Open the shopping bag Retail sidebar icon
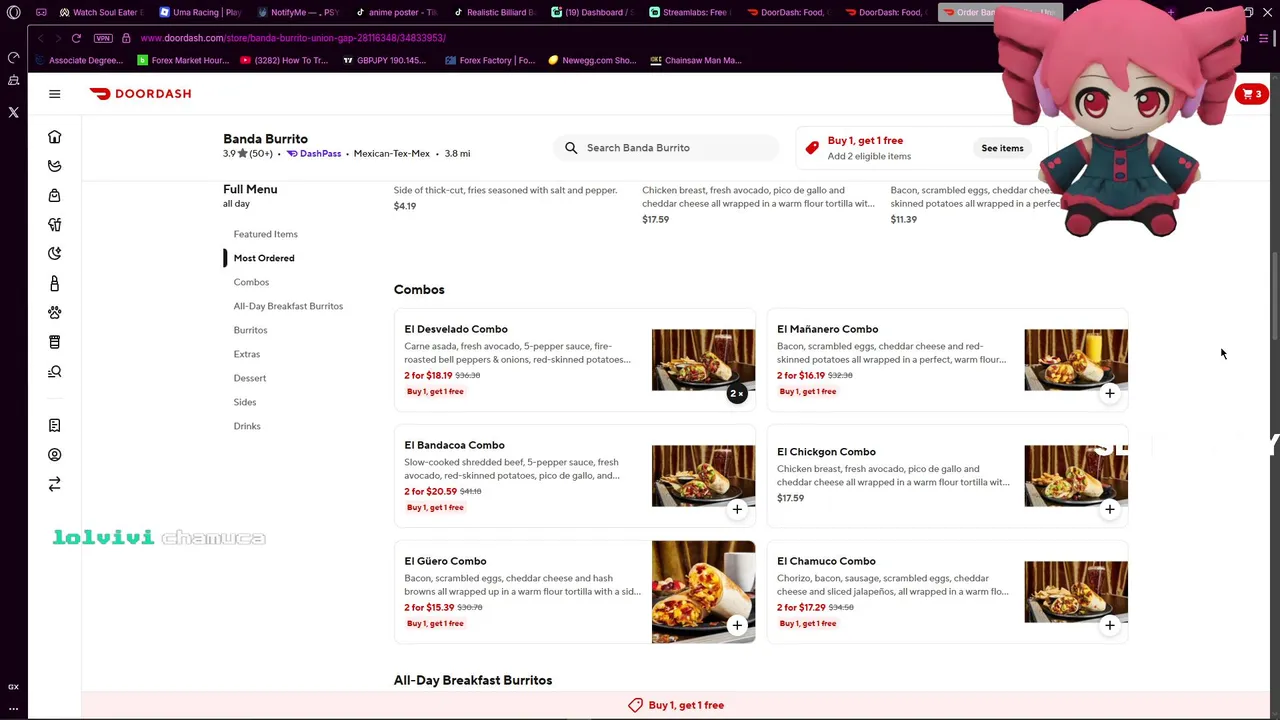Image resolution: width=1280 pixels, height=720 pixels. [55, 195]
